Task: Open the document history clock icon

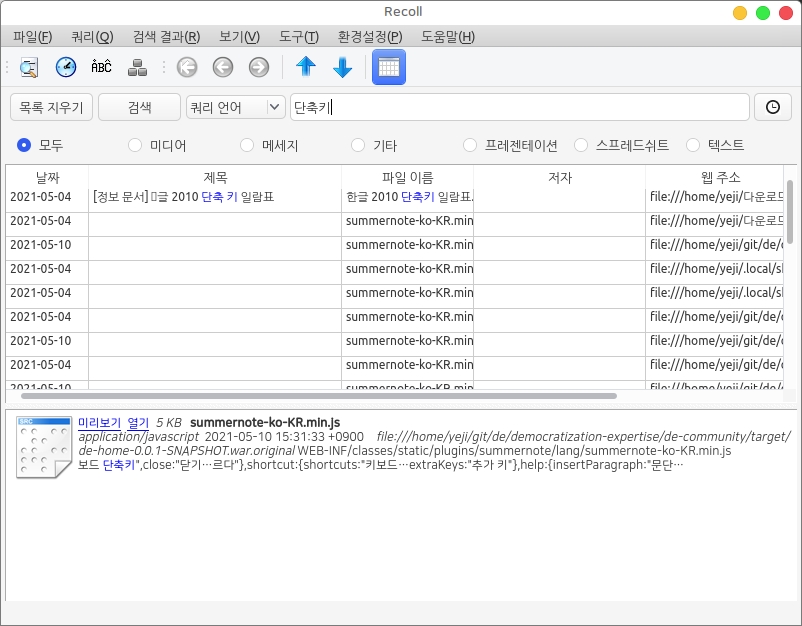Action: [x=772, y=107]
